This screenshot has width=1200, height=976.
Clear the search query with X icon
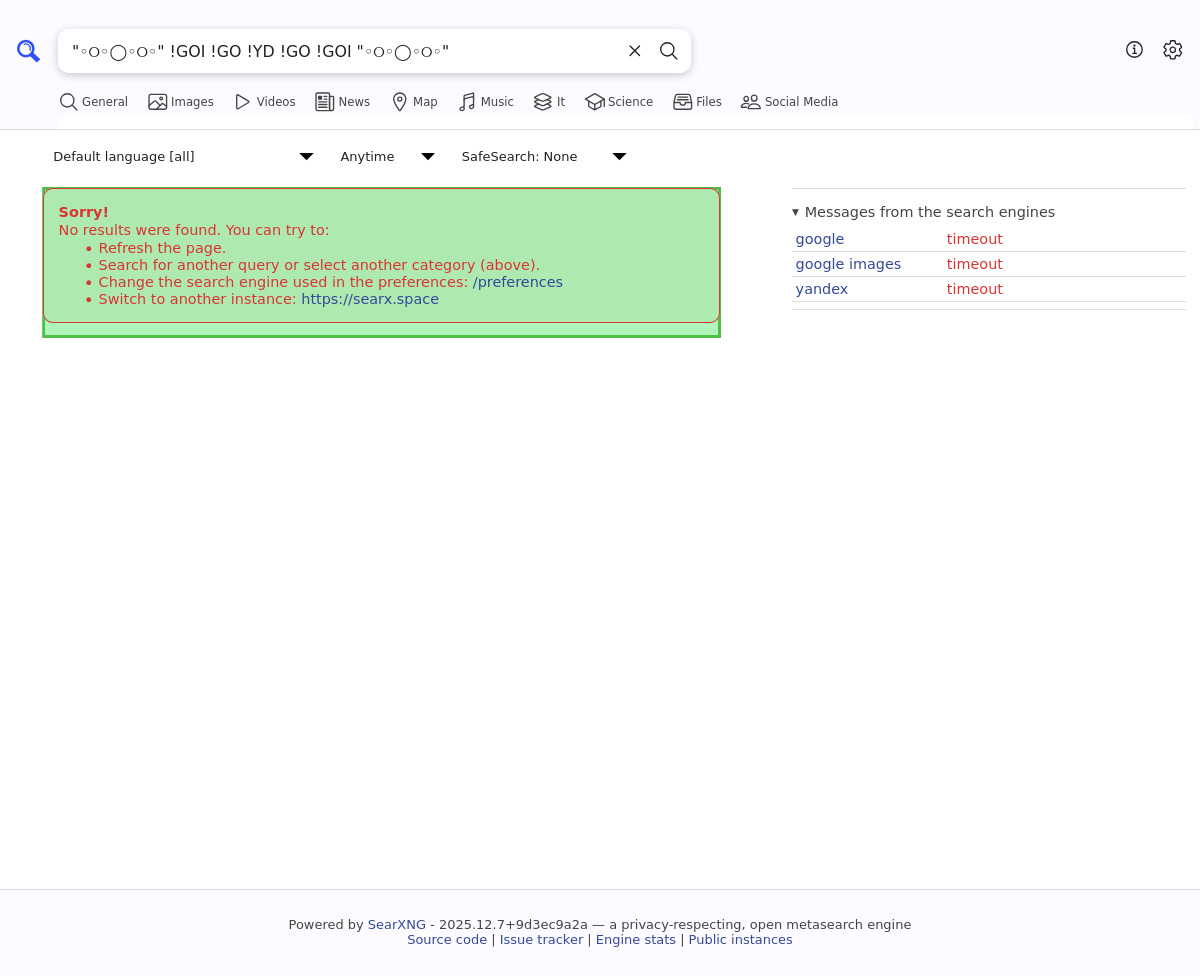coord(635,51)
